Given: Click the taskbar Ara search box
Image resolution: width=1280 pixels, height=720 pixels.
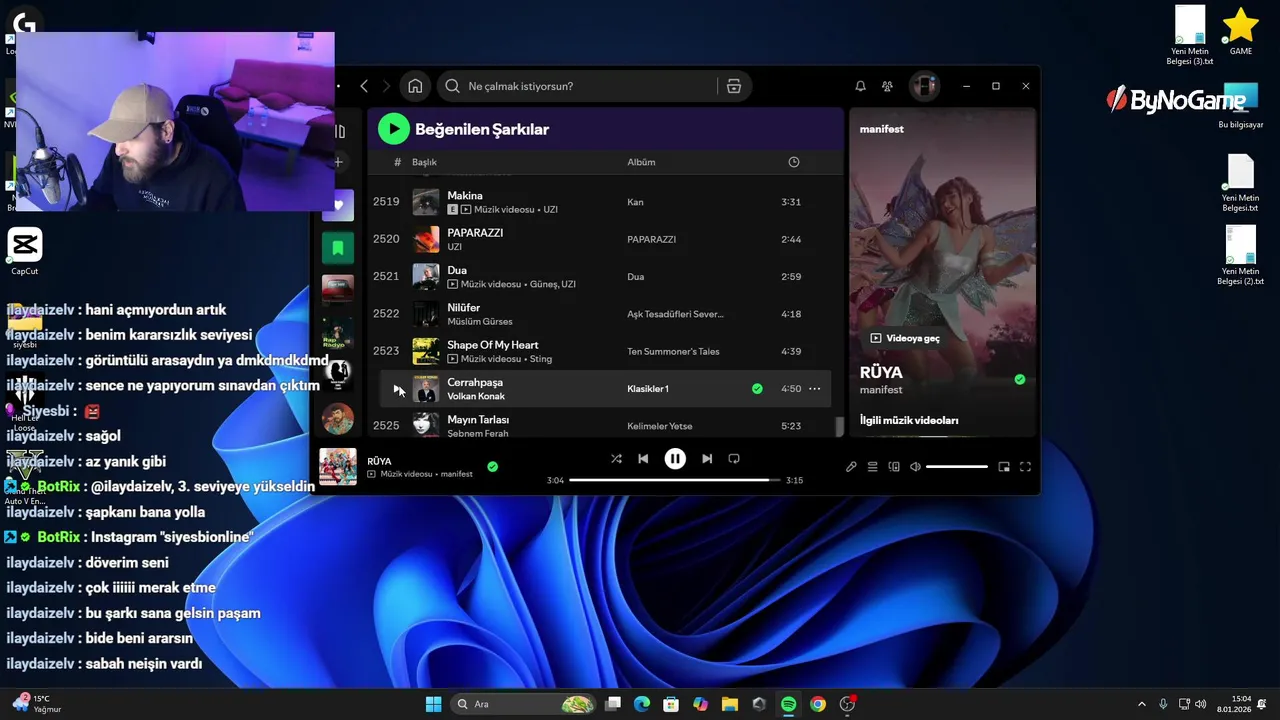Looking at the screenshot, I should (x=524, y=704).
